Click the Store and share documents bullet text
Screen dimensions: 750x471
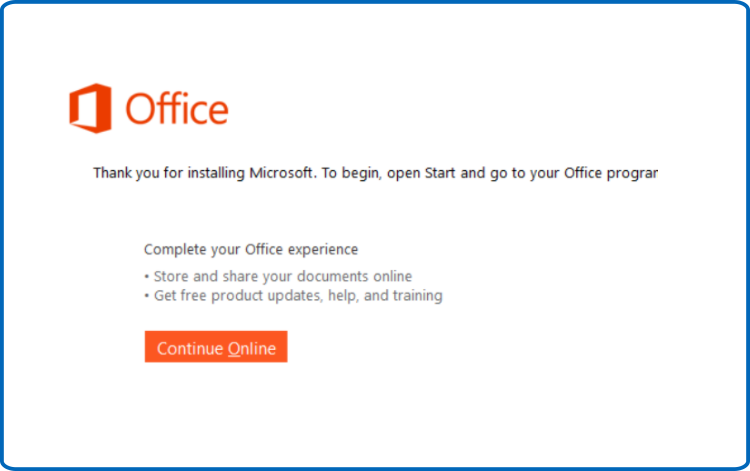(x=283, y=276)
